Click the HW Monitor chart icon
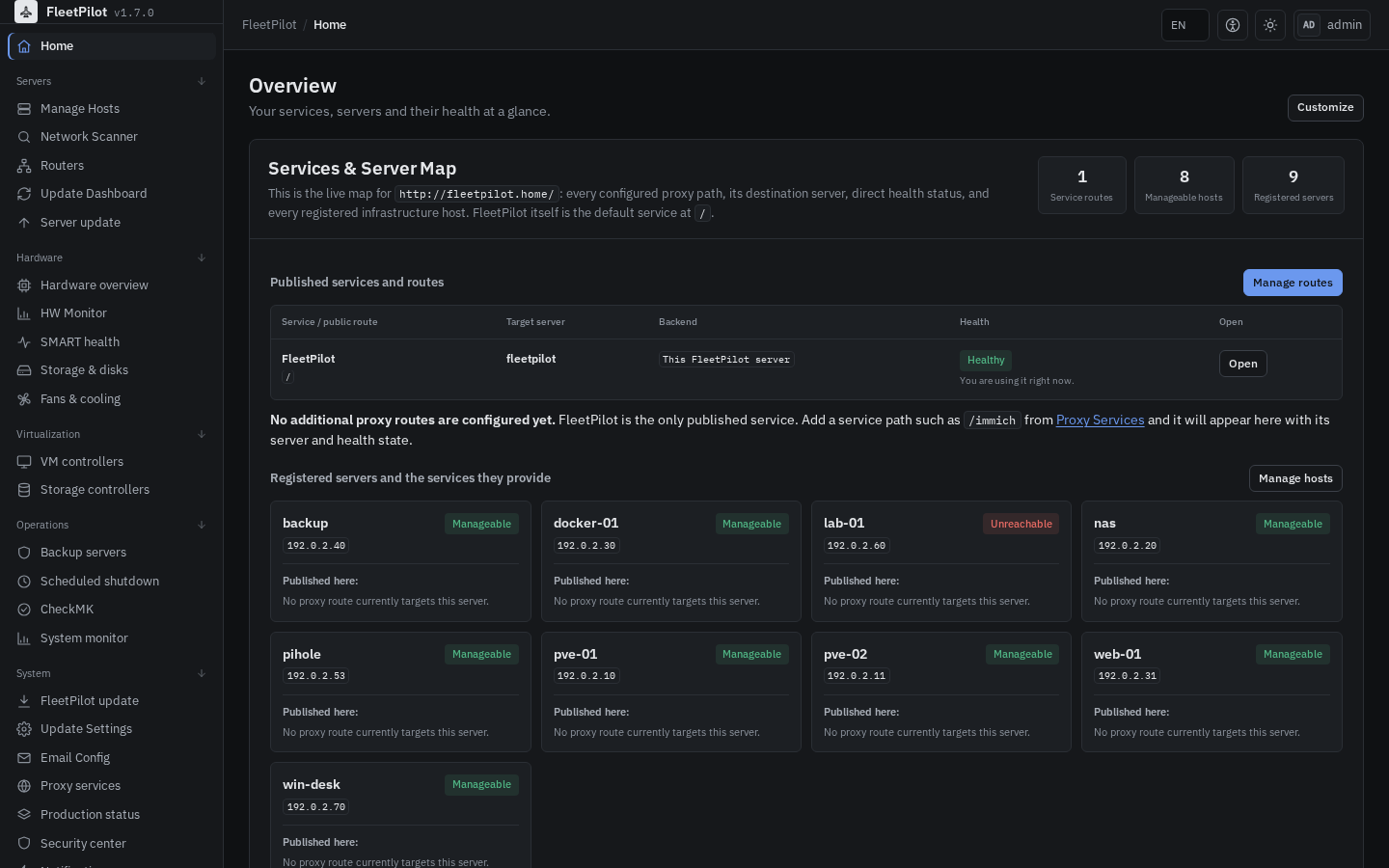Image resolution: width=1389 pixels, height=868 pixels. (x=24, y=313)
